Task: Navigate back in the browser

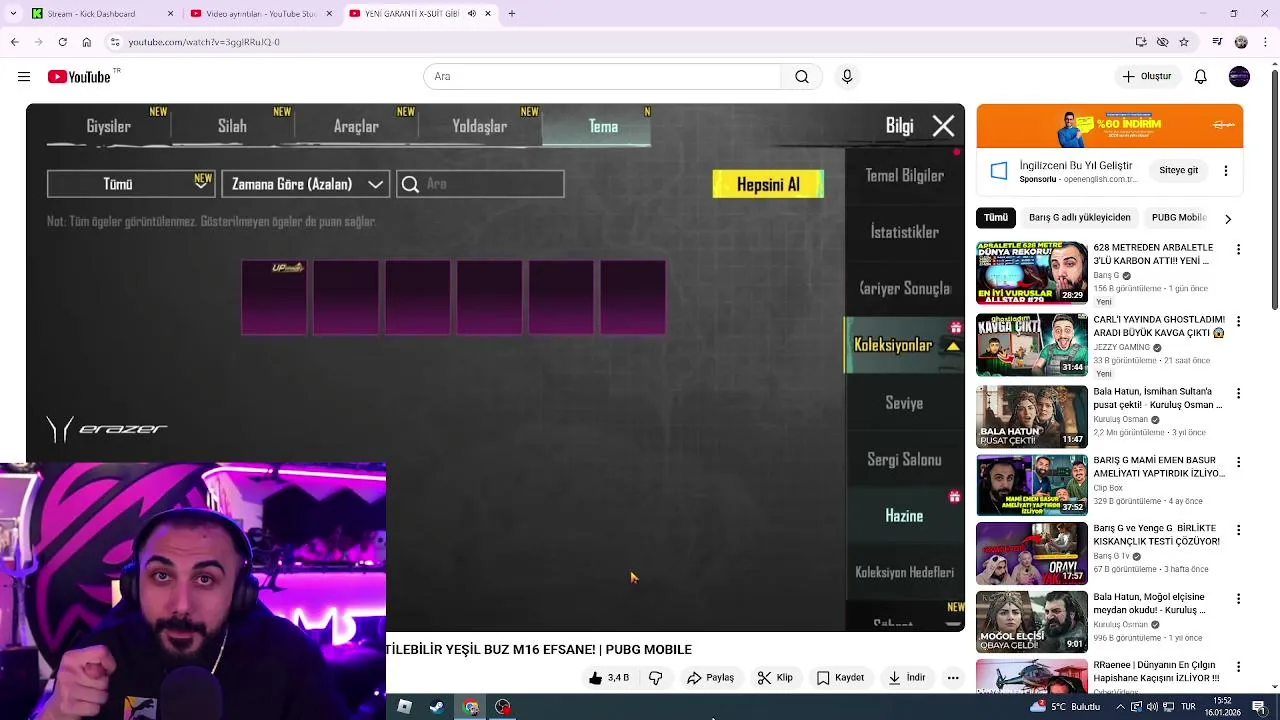Action: click(x=14, y=42)
